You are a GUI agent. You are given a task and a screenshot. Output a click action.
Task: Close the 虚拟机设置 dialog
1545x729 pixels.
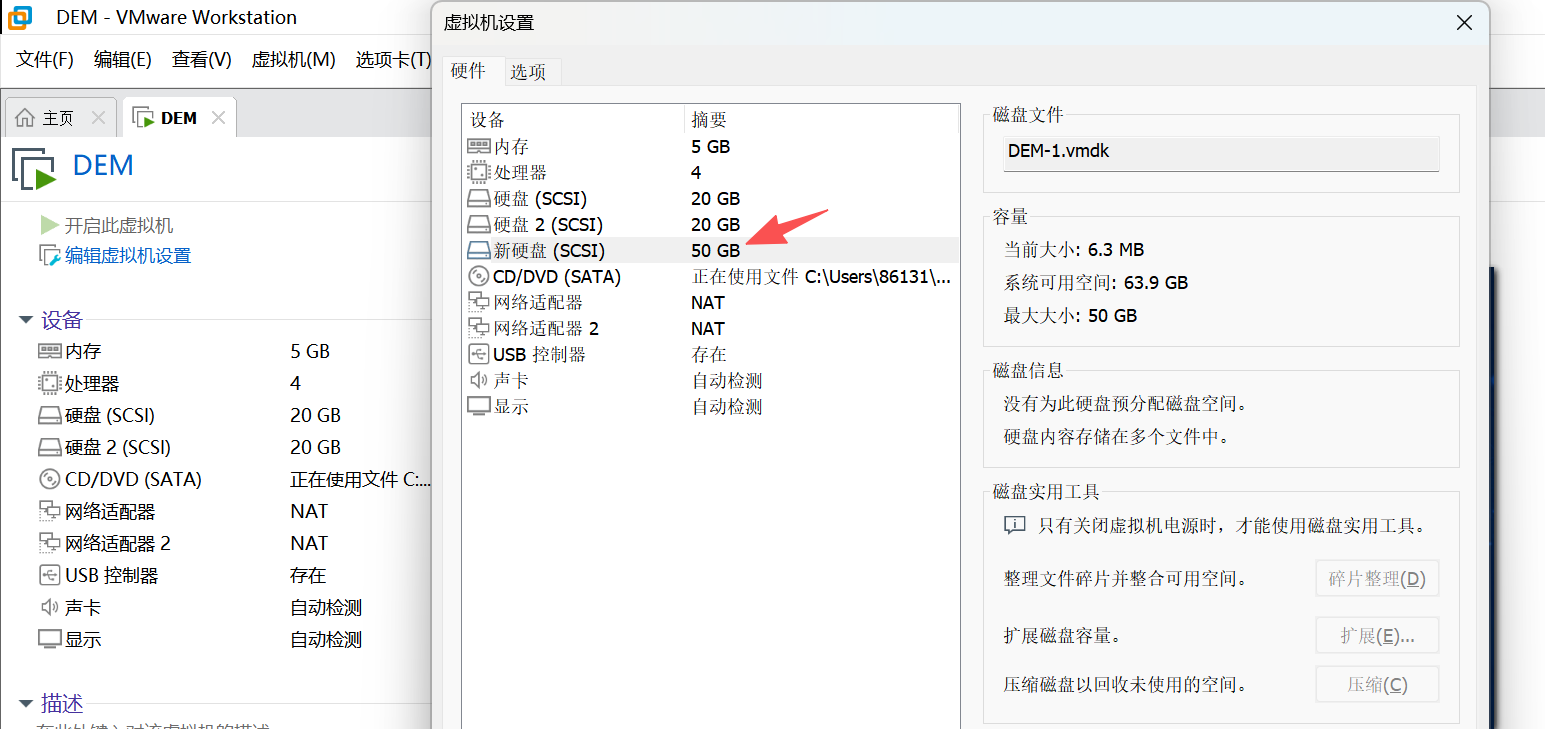pyautogui.click(x=1464, y=22)
